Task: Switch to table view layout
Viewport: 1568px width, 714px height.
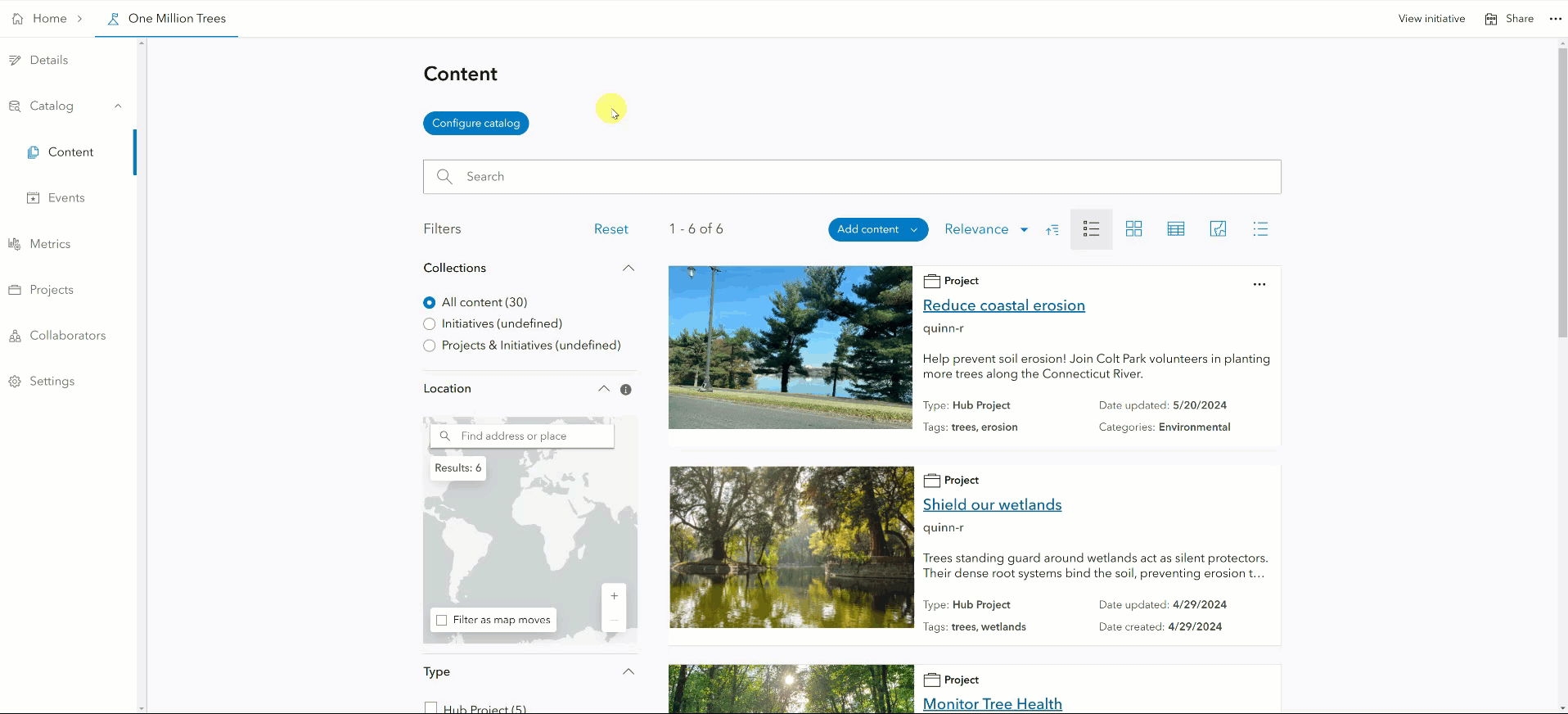Action: (x=1176, y=229)
